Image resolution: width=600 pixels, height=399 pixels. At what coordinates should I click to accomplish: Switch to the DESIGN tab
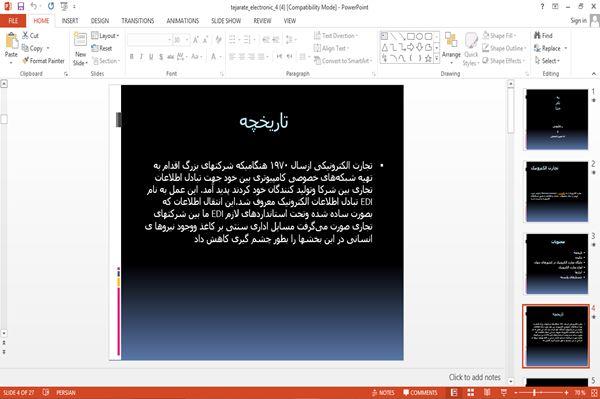[99, 21]
